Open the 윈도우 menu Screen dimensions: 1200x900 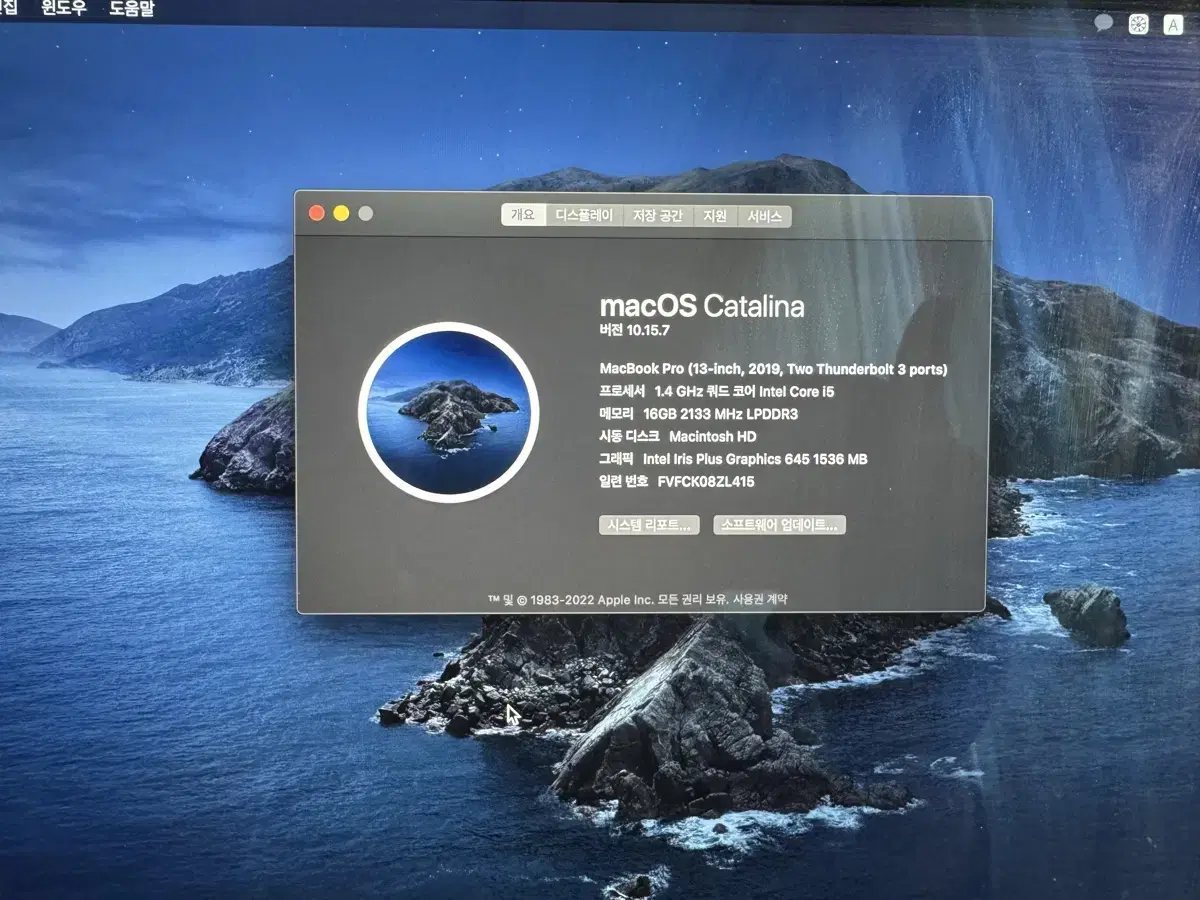[x=63, y=8]
